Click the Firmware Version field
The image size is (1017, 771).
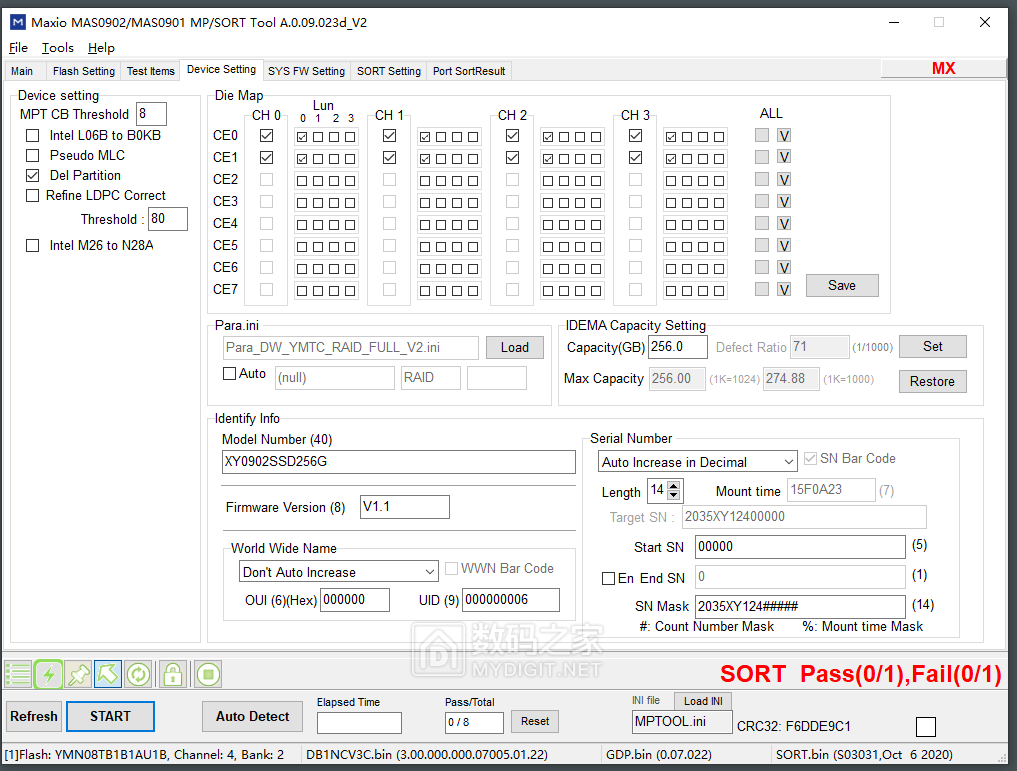point(405,507)
